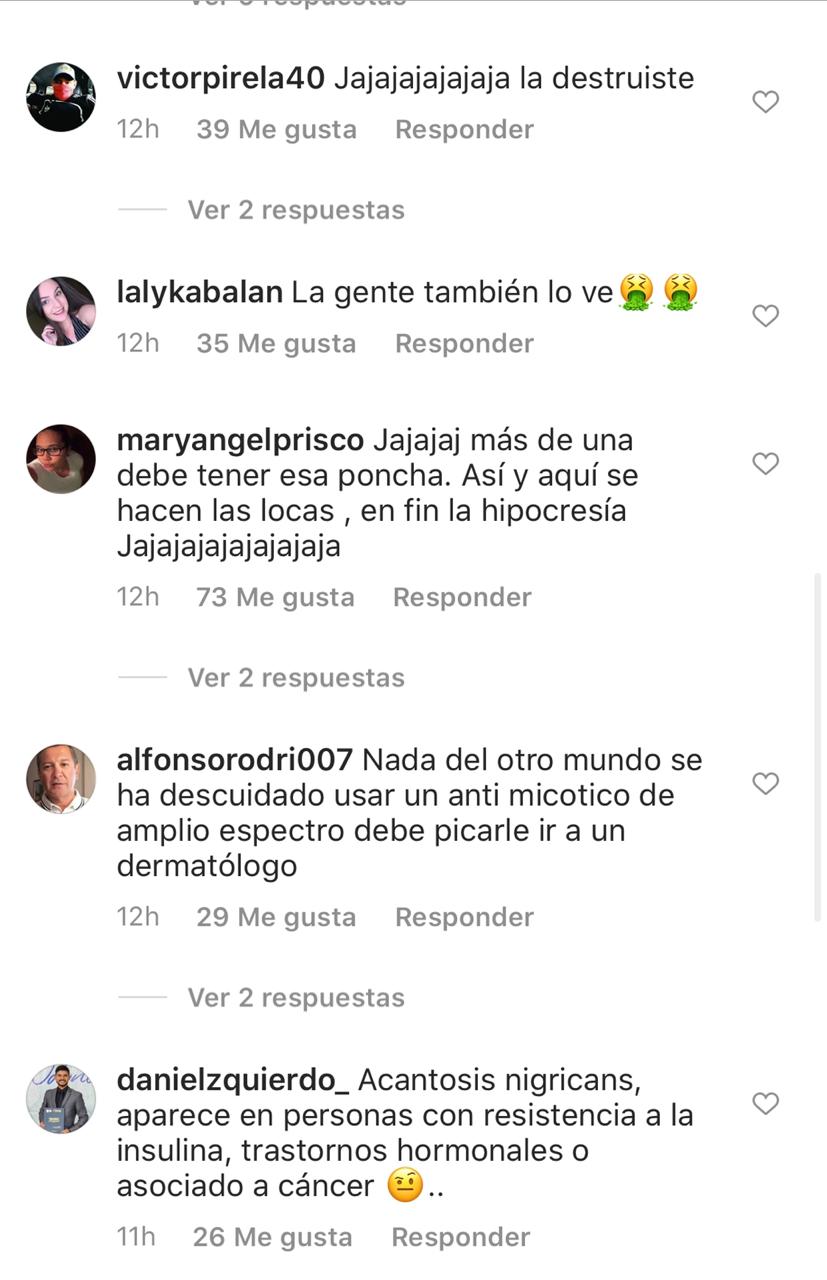Screen dimensions: 827x1280
Task: Expand 2 replies under maryangelprisco's comment
Action: pos(296,678)
